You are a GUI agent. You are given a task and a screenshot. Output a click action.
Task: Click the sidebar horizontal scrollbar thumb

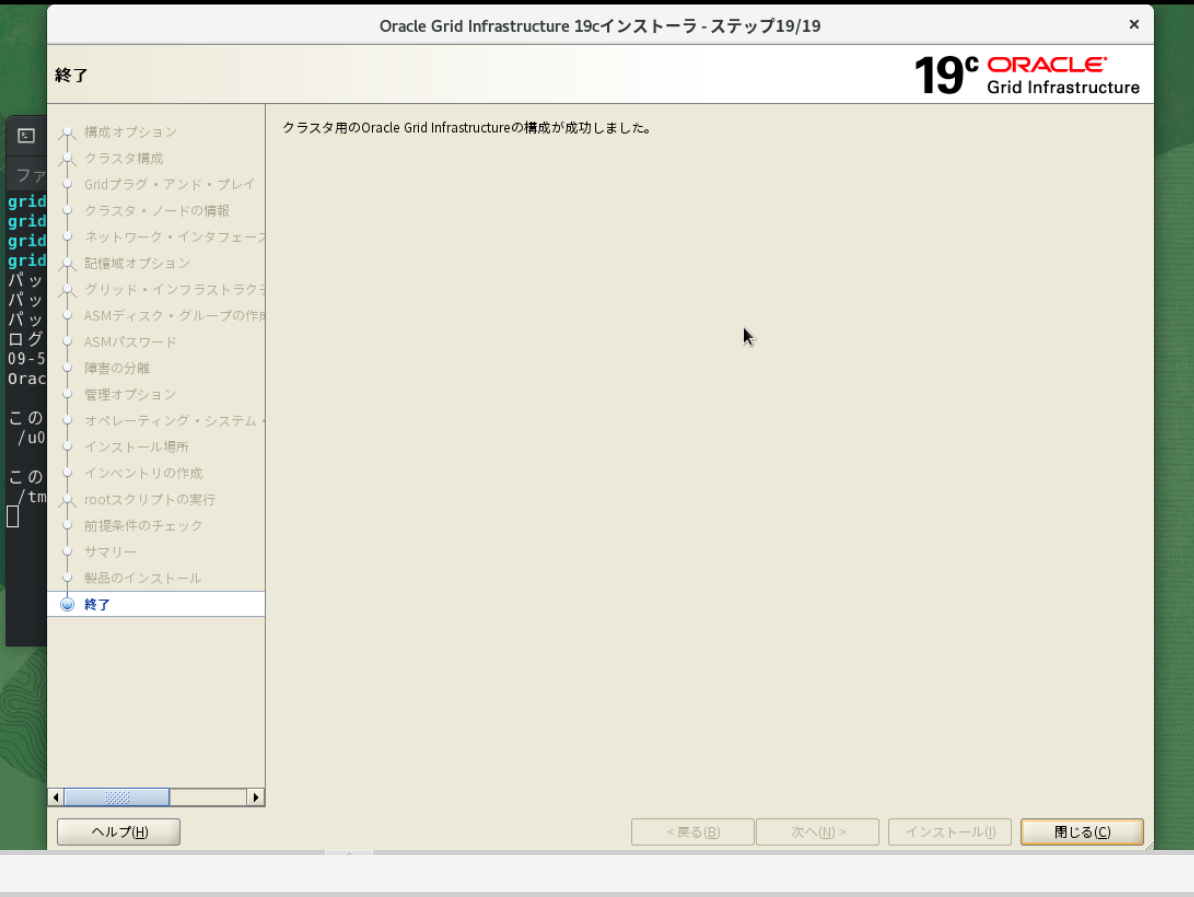pyautogui.click(x=117, y=797)
